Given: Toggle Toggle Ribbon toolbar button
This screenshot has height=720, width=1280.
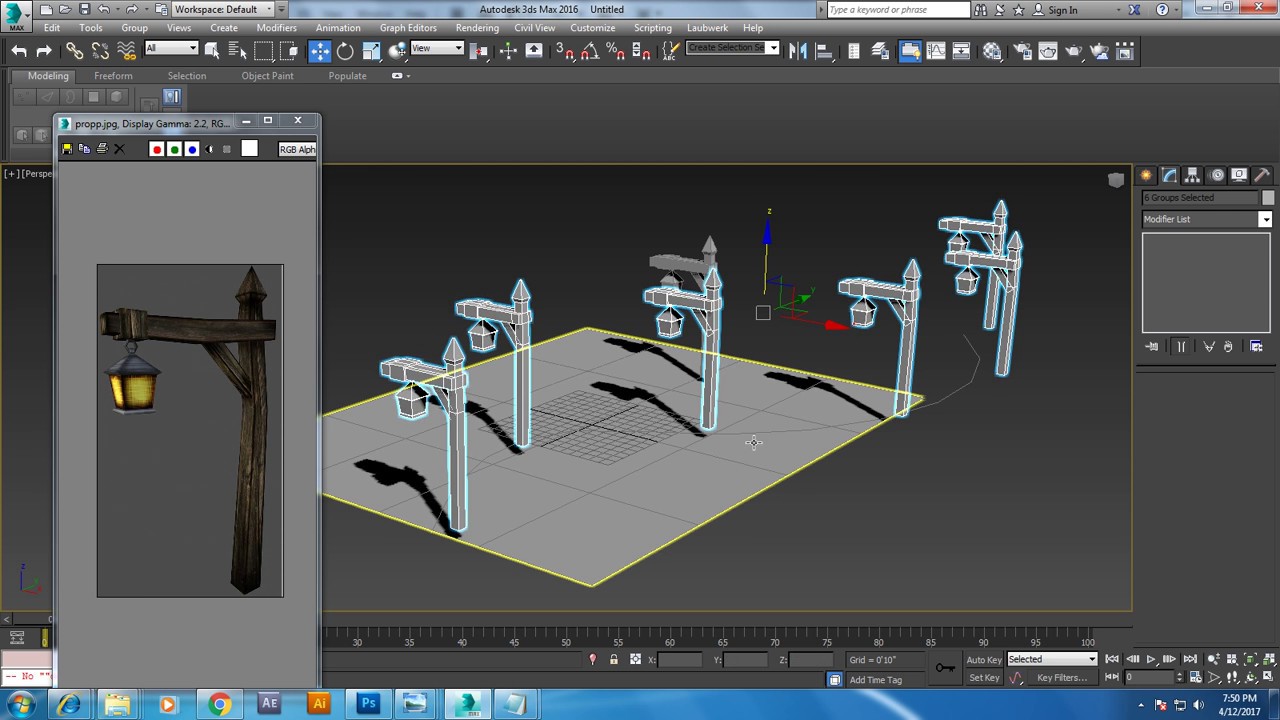Looking at the screenshot, I should point(910,51).
